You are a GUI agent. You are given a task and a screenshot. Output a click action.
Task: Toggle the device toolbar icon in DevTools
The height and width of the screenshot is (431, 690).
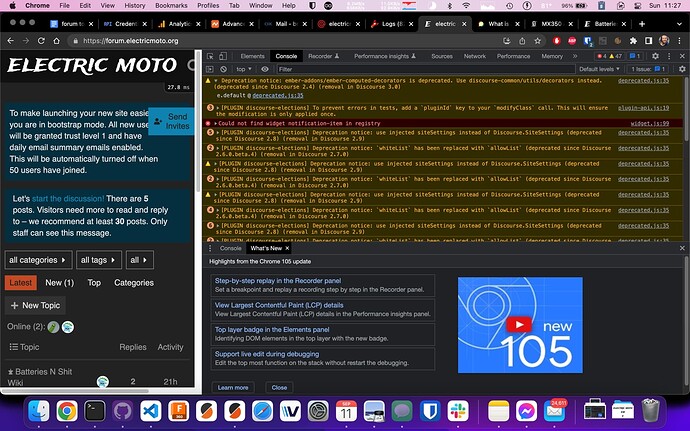pyautogui.click(x=223, y=56)
